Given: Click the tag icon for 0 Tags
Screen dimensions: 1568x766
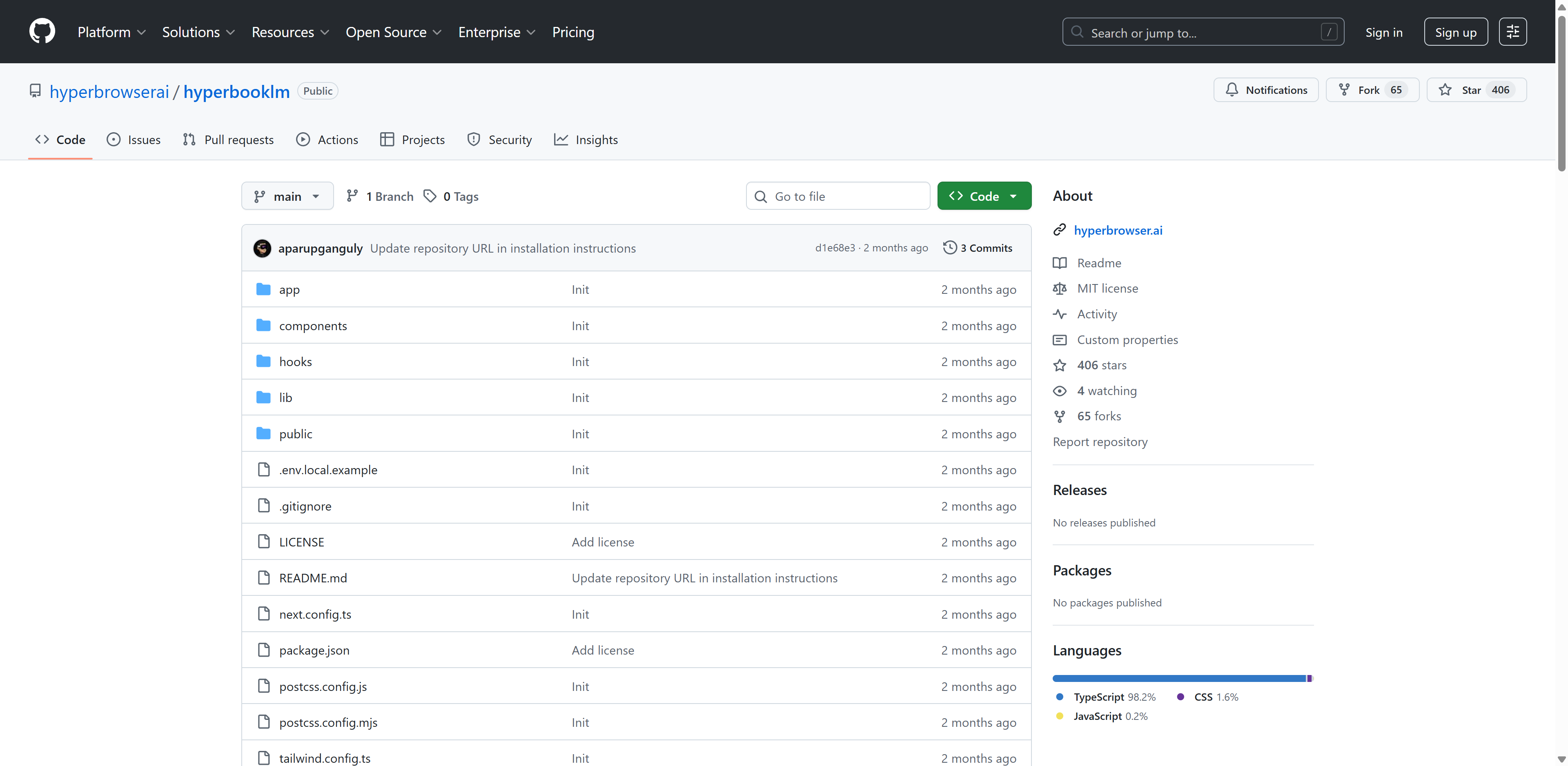Looking at the screenshot, I should pos(430,196).
